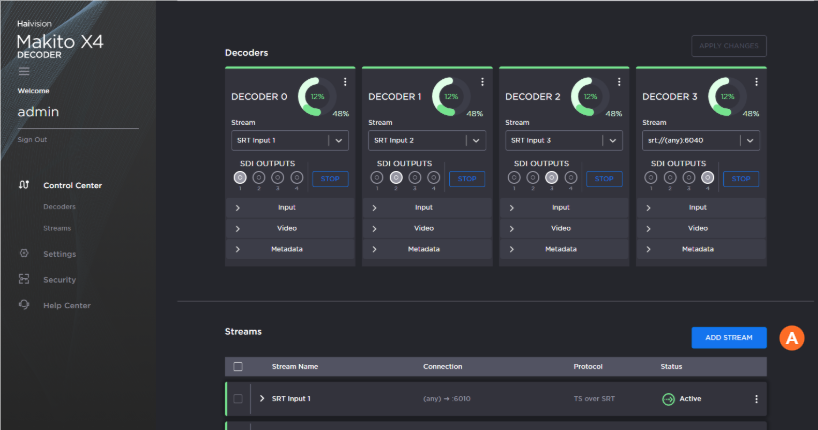818x430 pixels.
Task: Toggle SDI output 1 on Decoder 1
Action: click(x=377, y=178)
